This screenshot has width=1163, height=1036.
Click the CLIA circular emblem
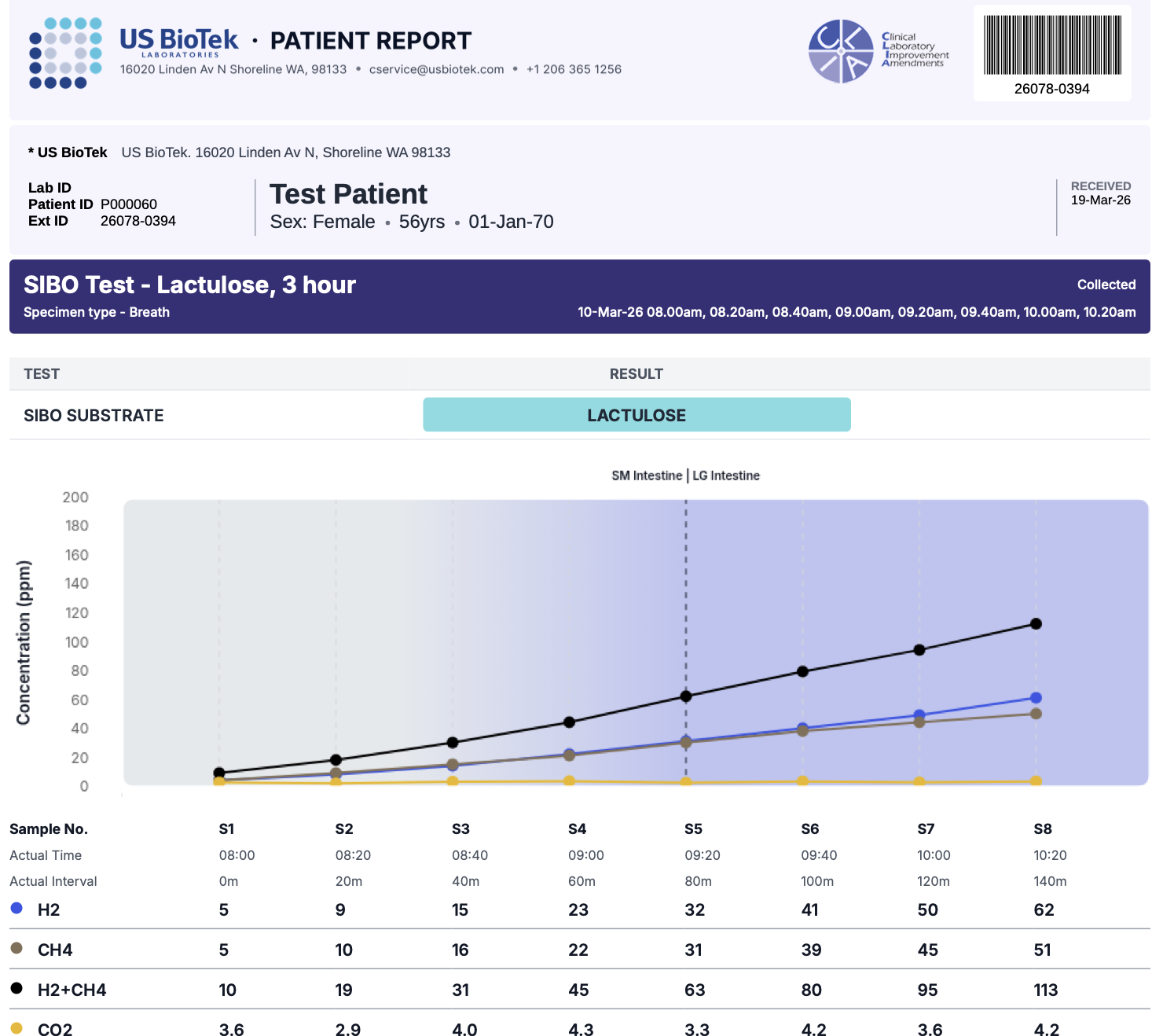(x=840, y=51)
